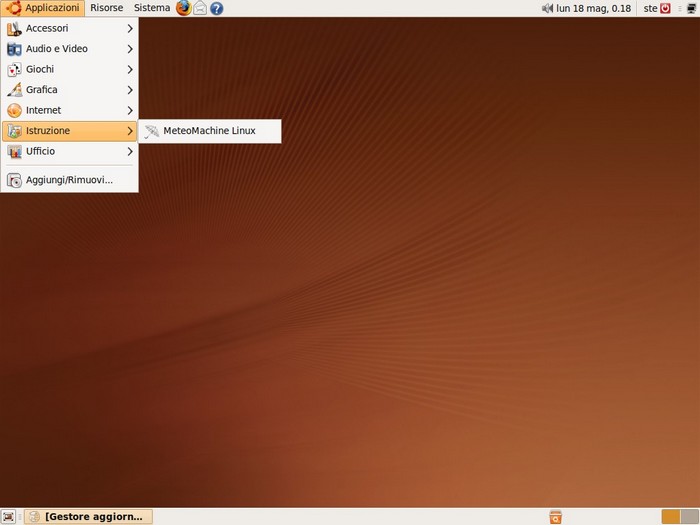Click the MeteoMachine umbrella icon
The height and width of the screenshot is (525, 700).
[152, 131]
